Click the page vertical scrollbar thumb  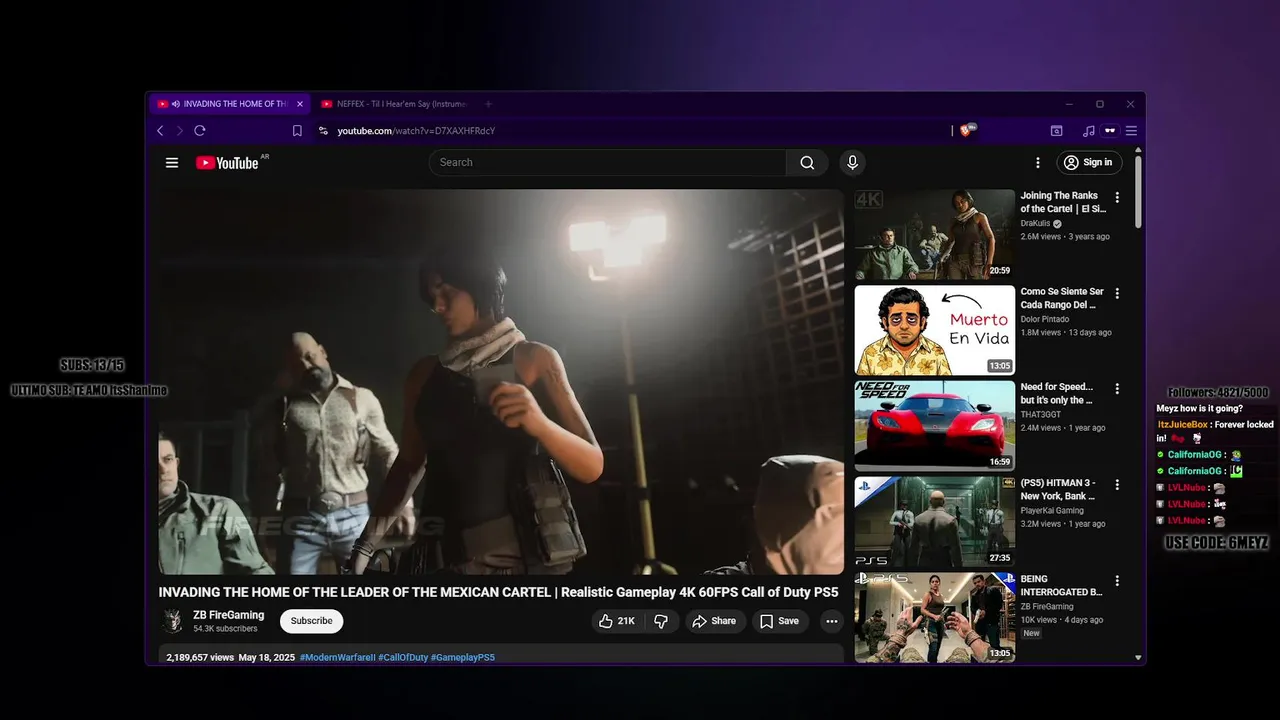(x=1138, y=191)
